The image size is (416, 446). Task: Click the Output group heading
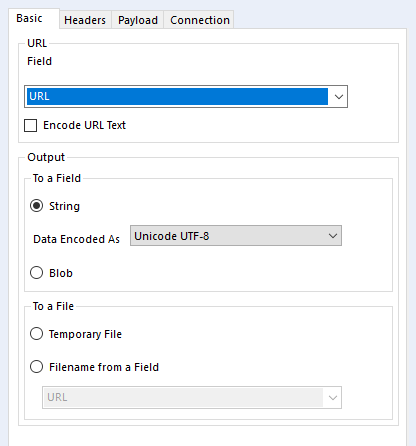(46, 157)
